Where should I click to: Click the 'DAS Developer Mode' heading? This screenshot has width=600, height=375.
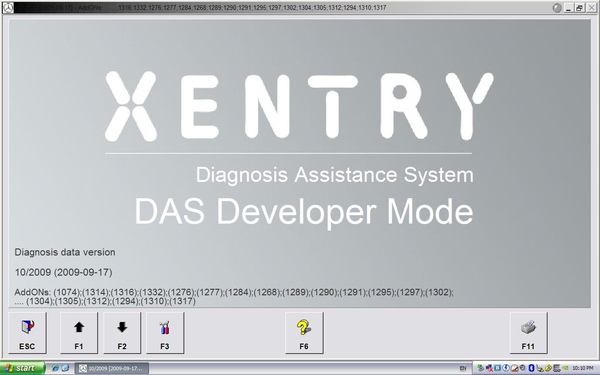pos(304,211)
